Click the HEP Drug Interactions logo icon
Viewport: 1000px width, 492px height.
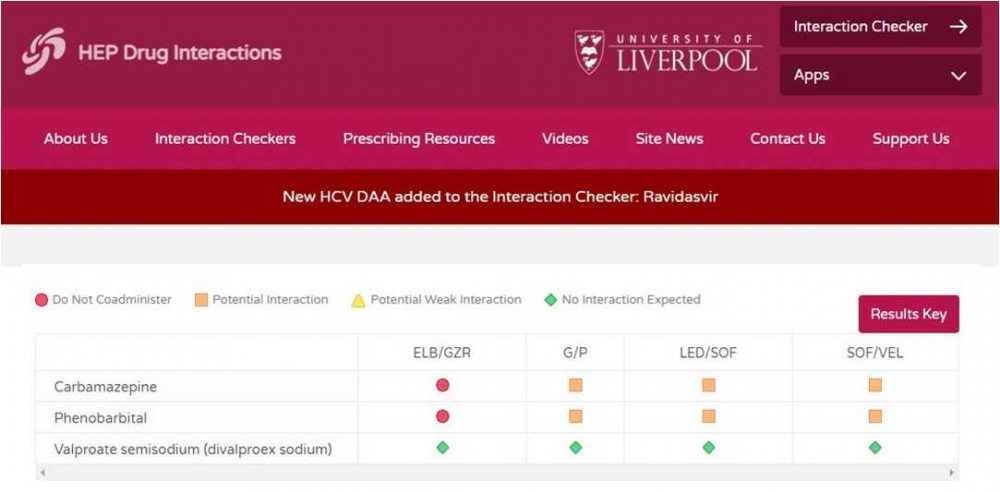click(x=44, y=51)
